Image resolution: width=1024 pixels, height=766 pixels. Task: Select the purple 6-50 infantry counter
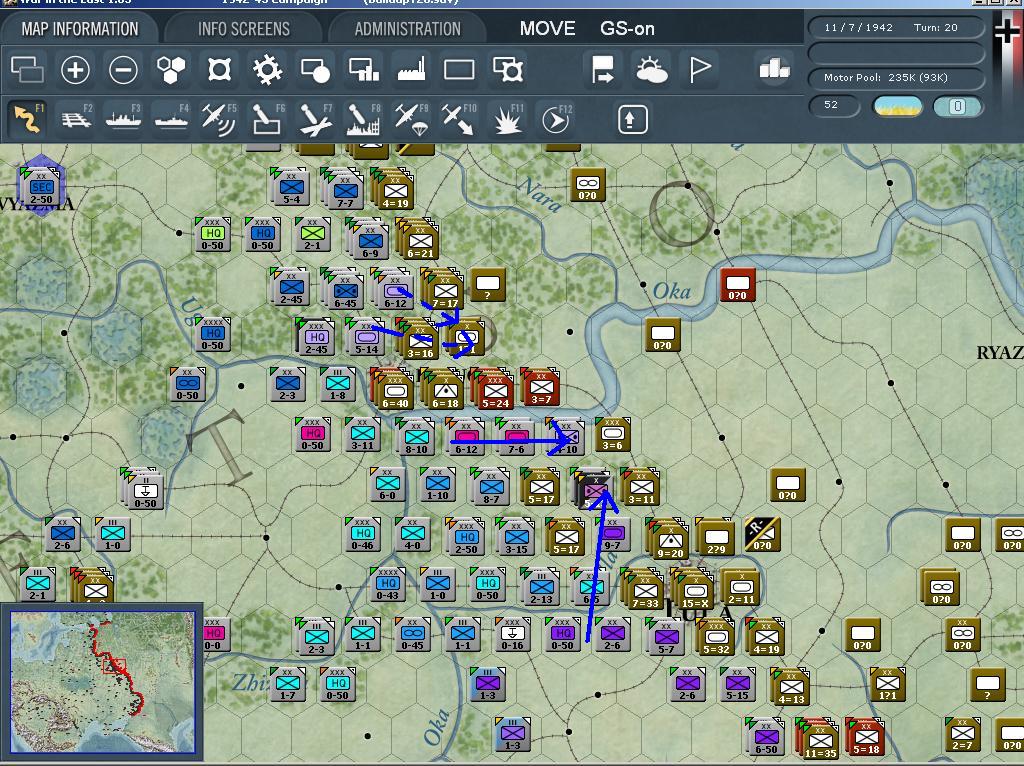[766, 737]
